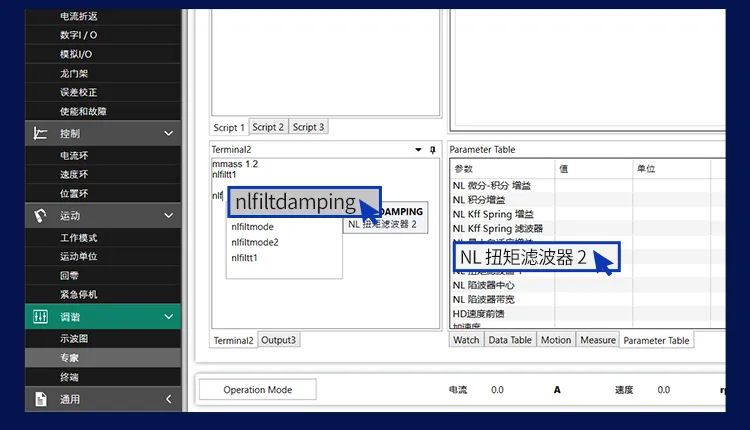Open 紧急停机 under 运动

tap(103, 295)
